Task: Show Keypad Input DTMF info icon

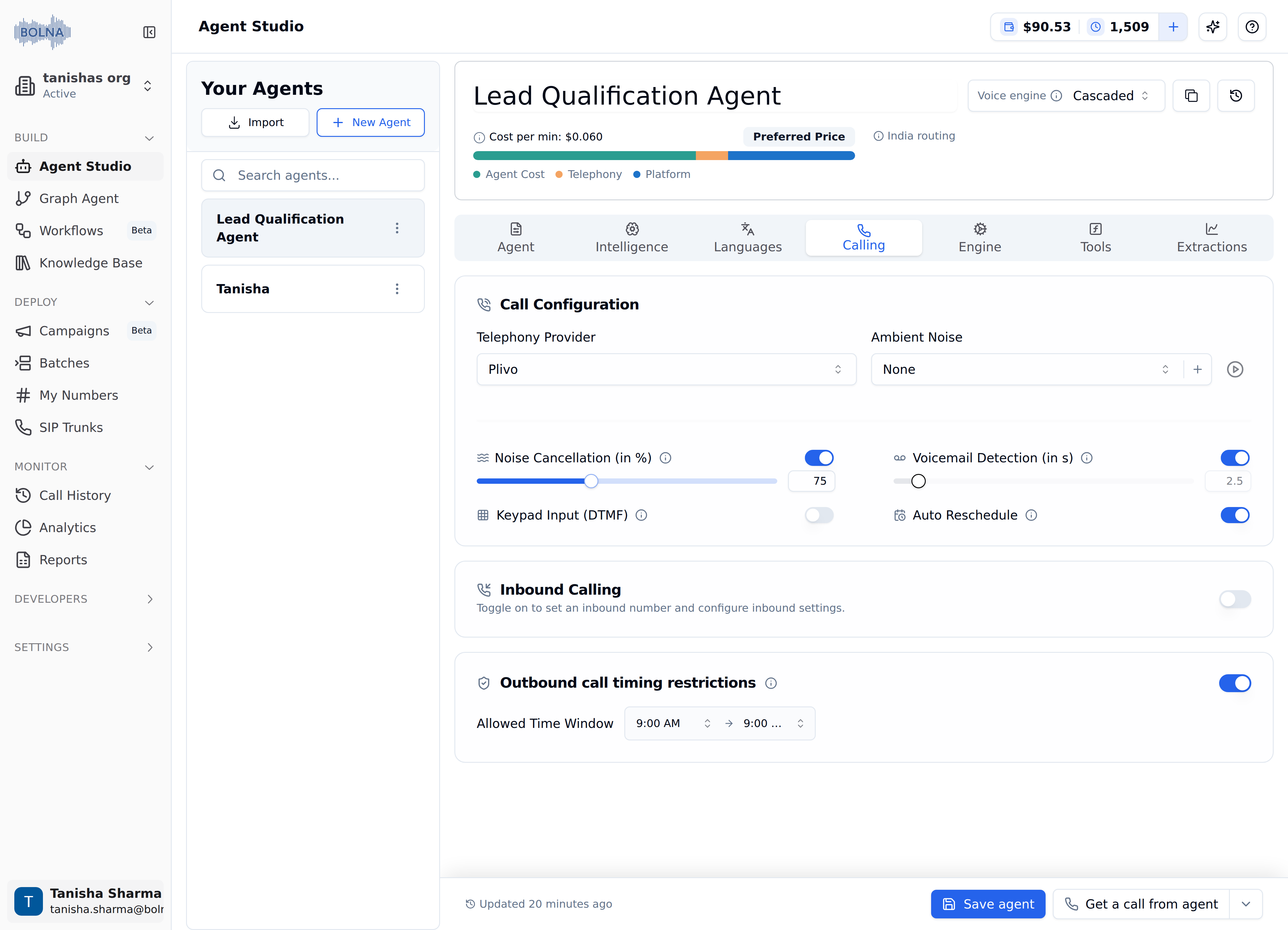Action: [x=641, y=516]
